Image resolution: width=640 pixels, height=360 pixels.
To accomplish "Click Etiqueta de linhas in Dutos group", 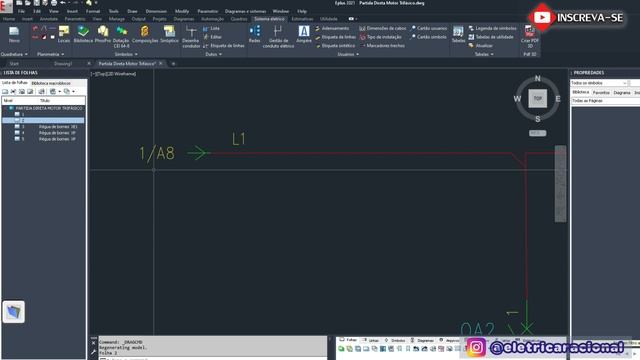I will pos(224,46).
